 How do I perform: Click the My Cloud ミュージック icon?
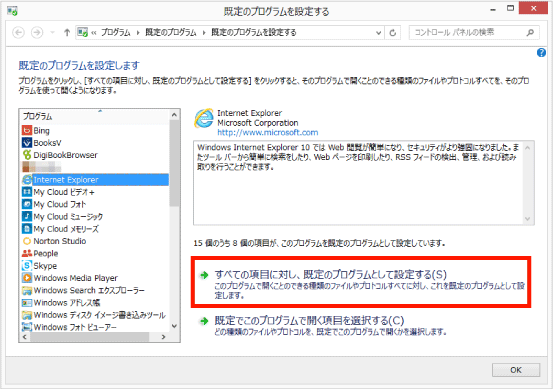coord(27,217)
